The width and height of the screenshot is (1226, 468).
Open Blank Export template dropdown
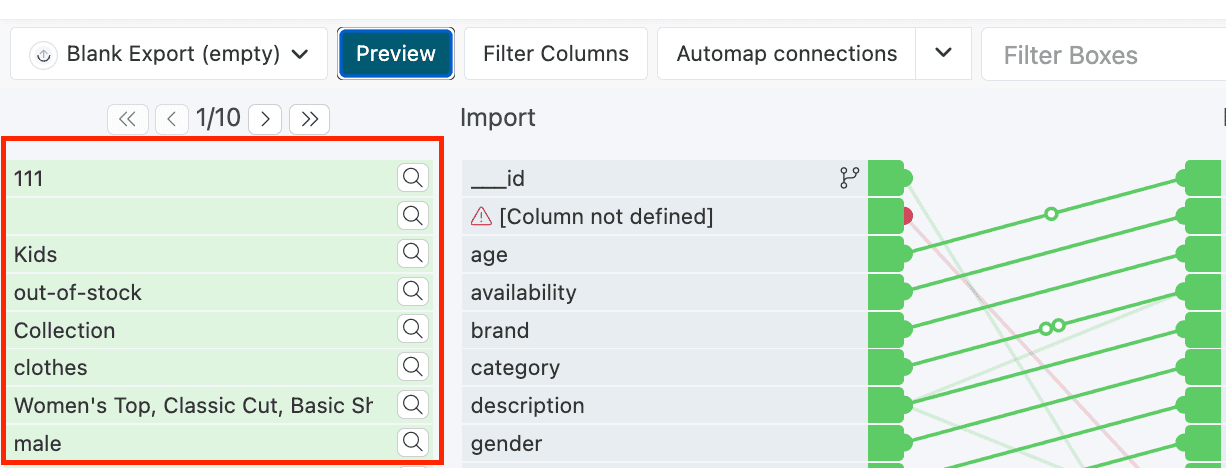169,54
